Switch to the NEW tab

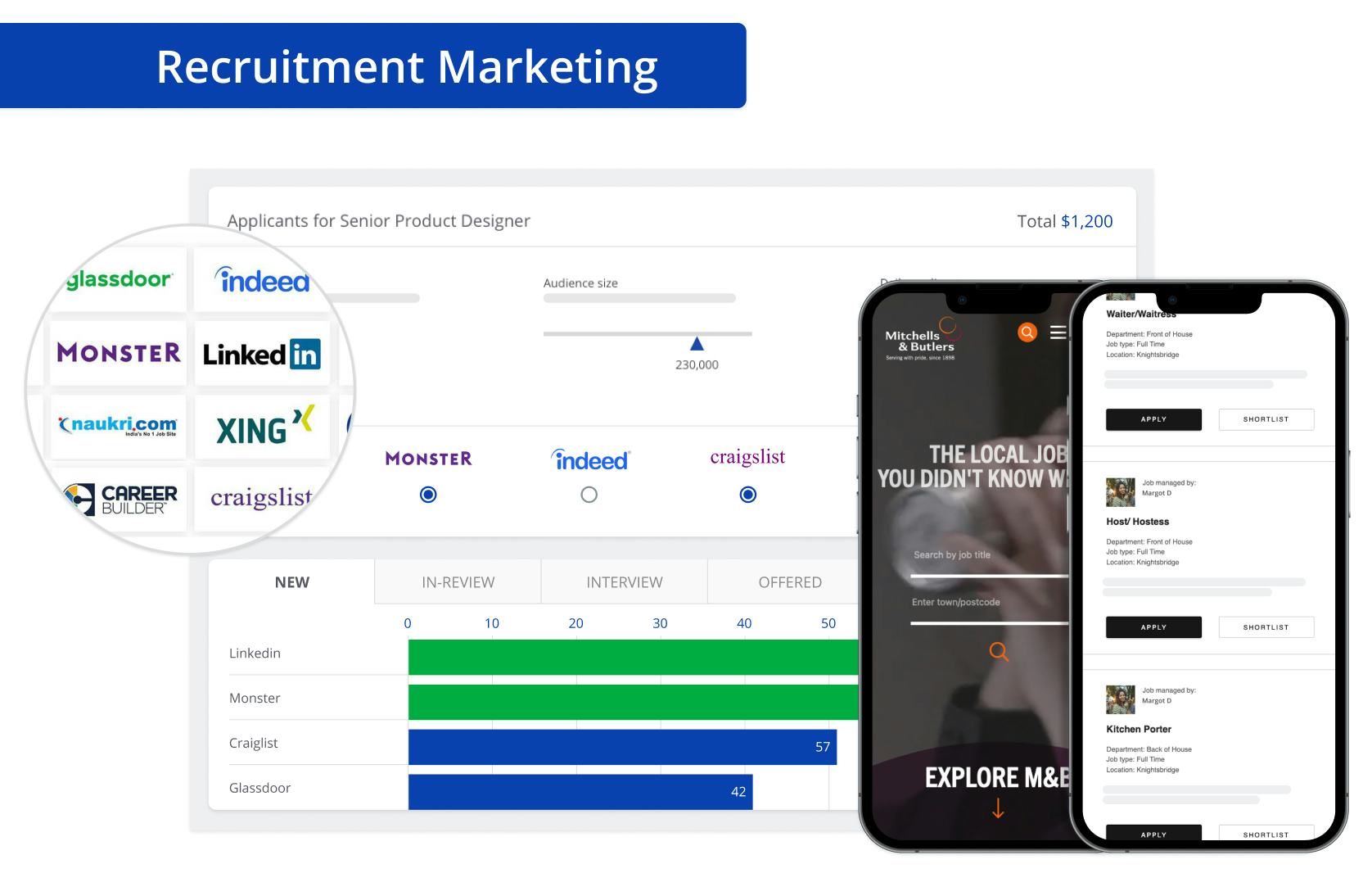pos(291,582)
